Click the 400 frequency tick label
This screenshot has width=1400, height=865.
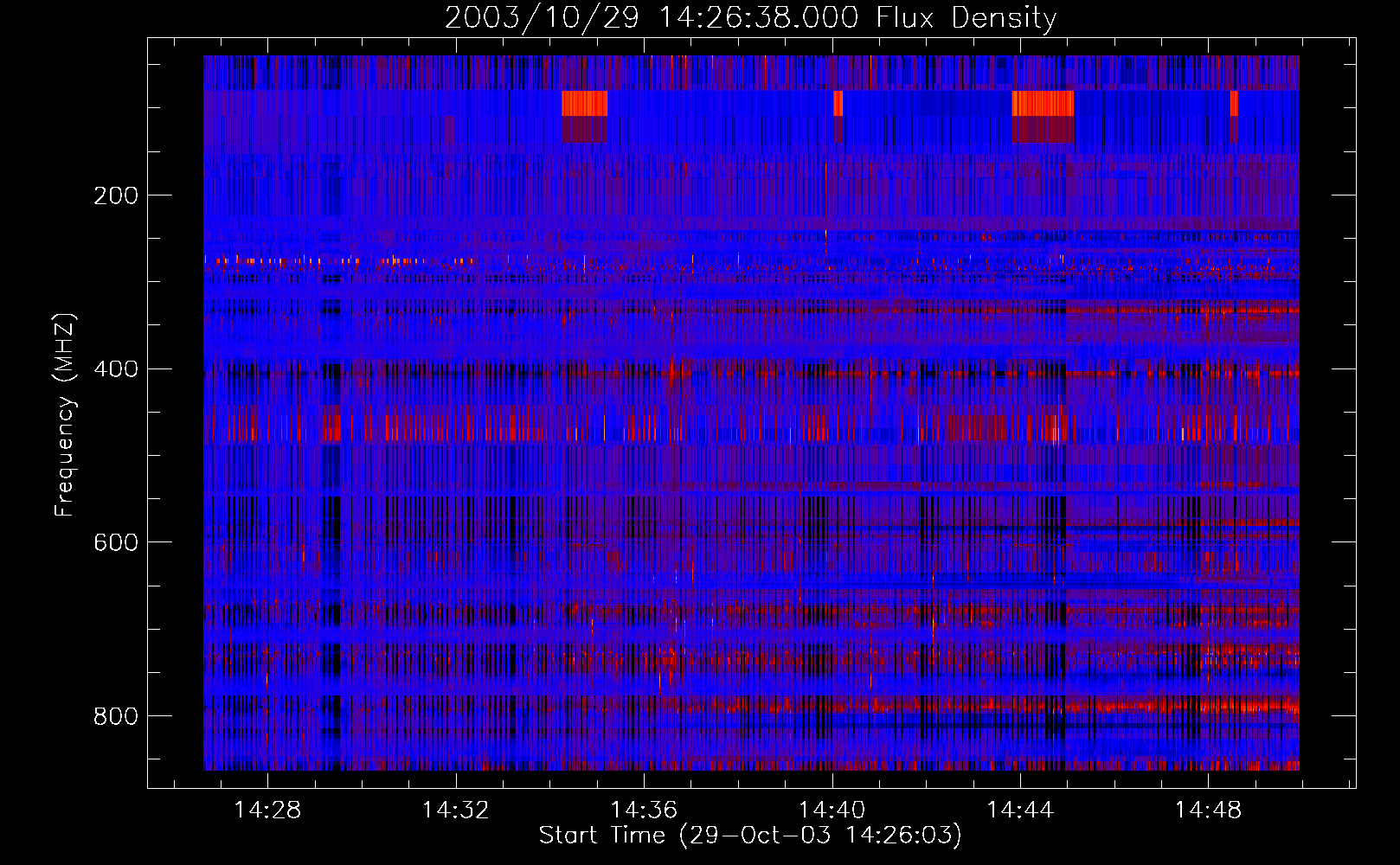click(116, 369)
